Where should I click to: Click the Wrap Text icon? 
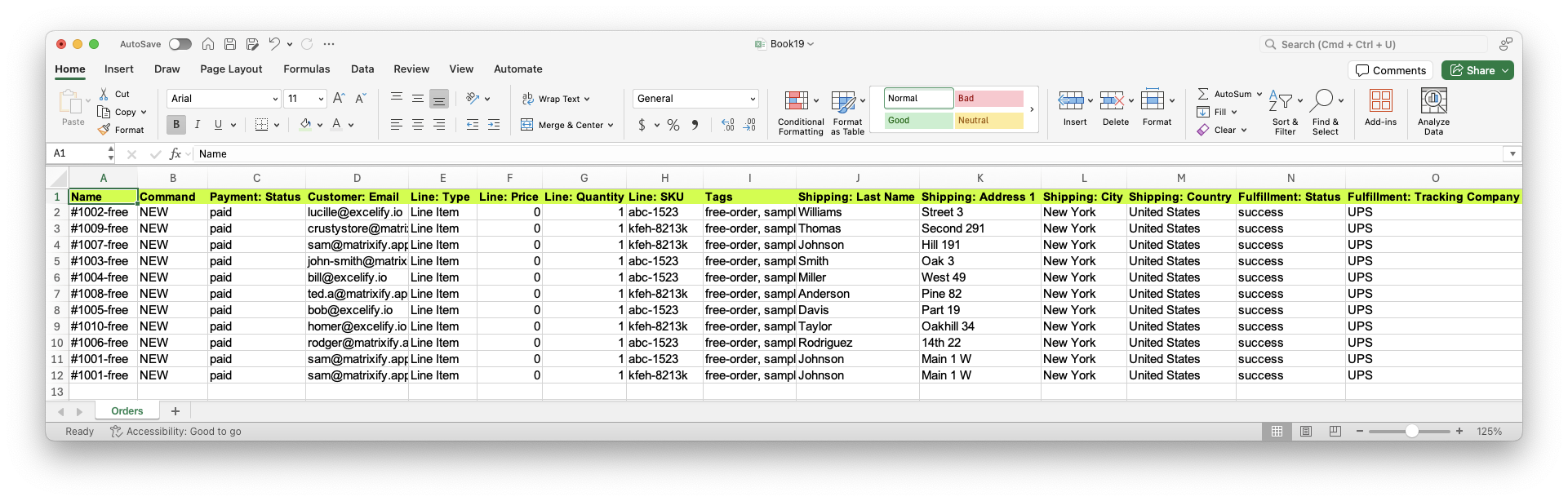(x=528, y=99)
